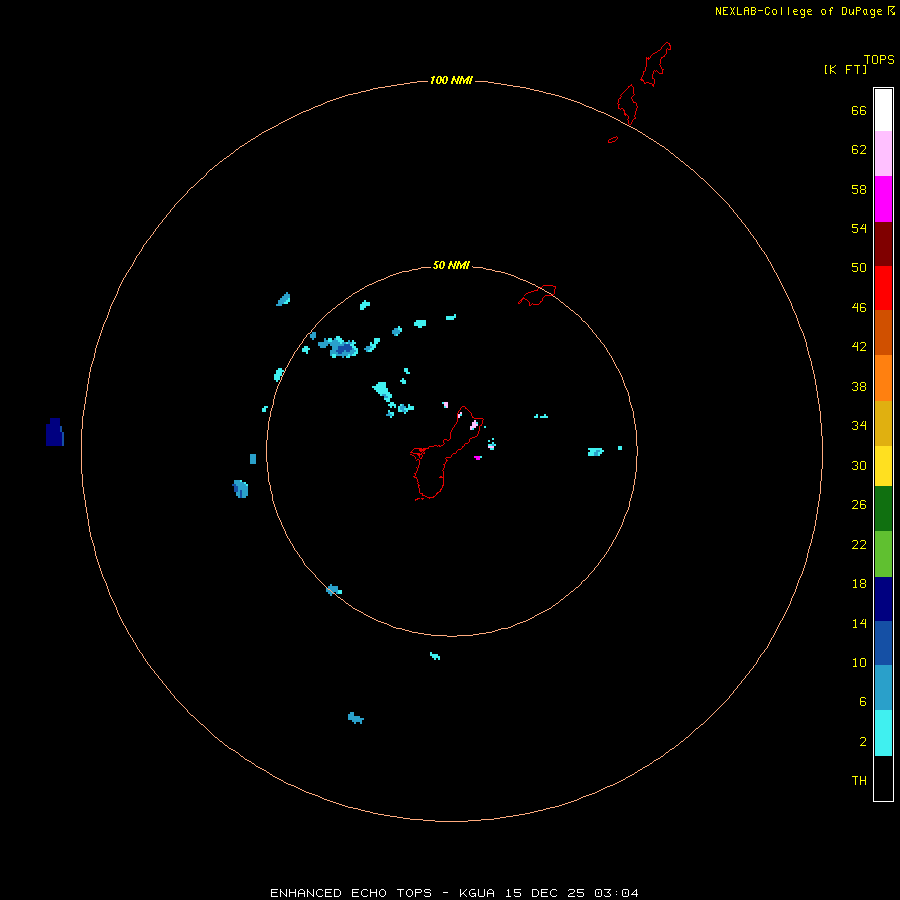Click the '58' legend value
The height and width of the screenshot is (900, 900).
point(859,189)
